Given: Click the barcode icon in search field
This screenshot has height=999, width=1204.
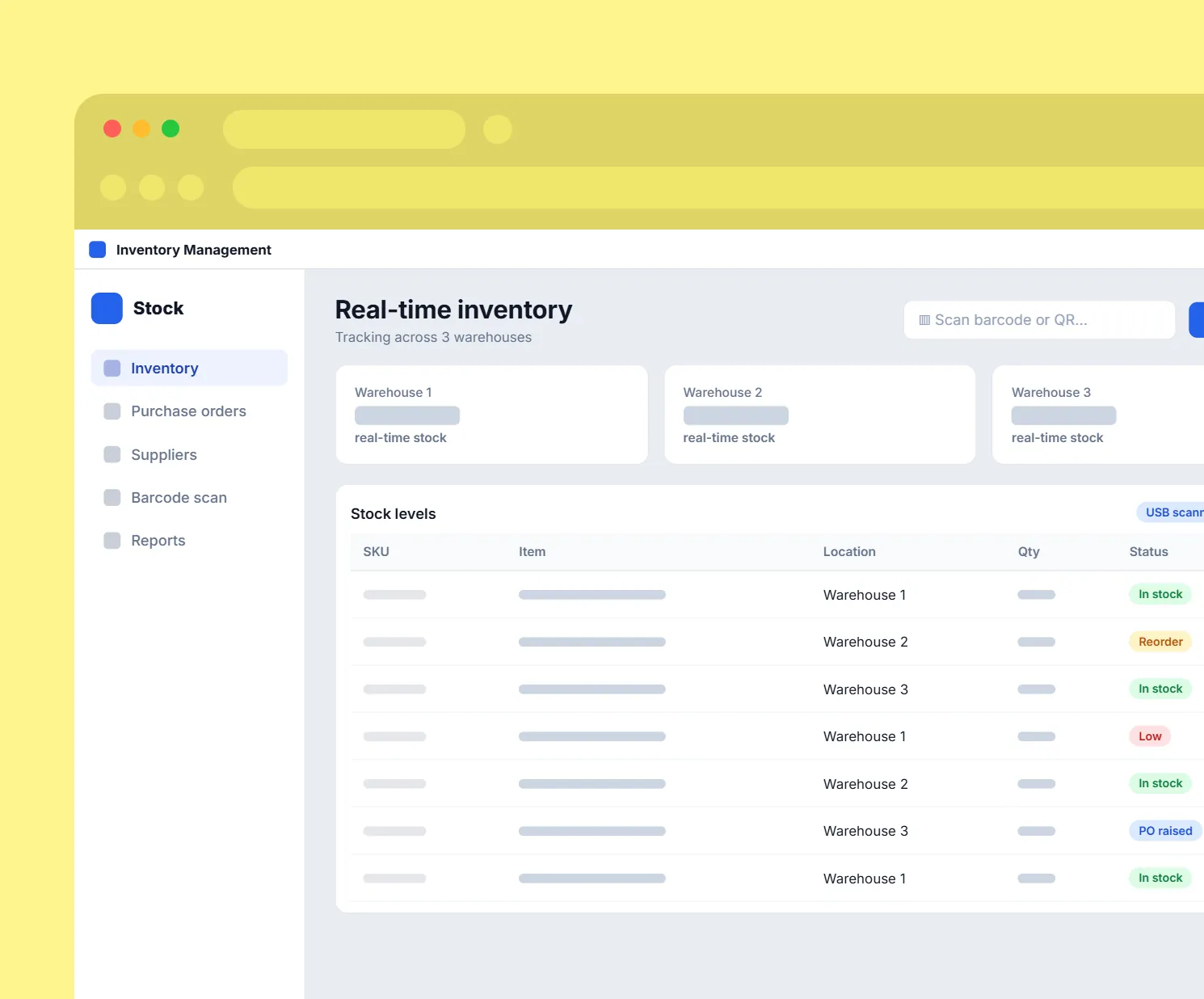Looking at the screenshot, I should point(924,320).
